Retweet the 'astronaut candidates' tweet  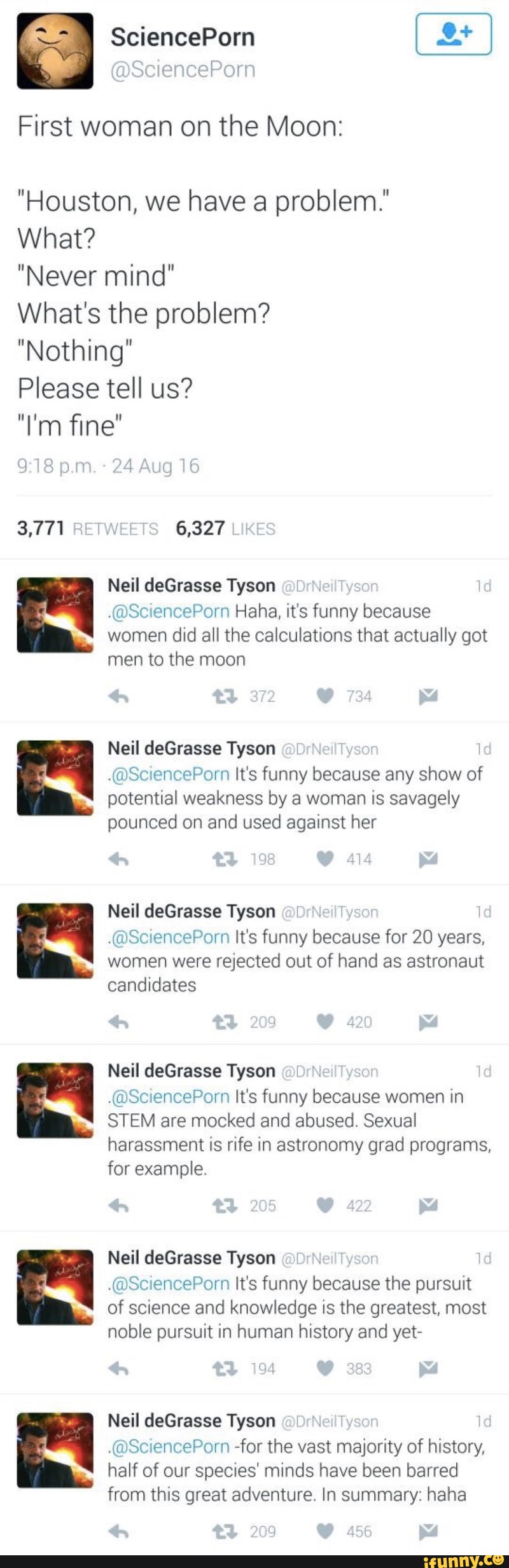click(x=225, y=1022)
